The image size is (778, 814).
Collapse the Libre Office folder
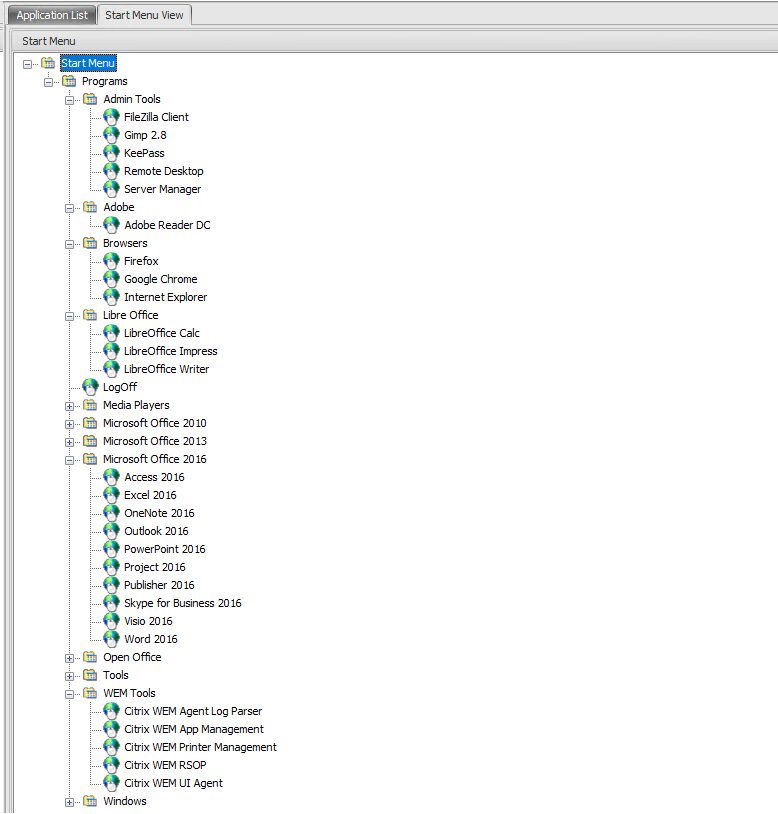69,316
